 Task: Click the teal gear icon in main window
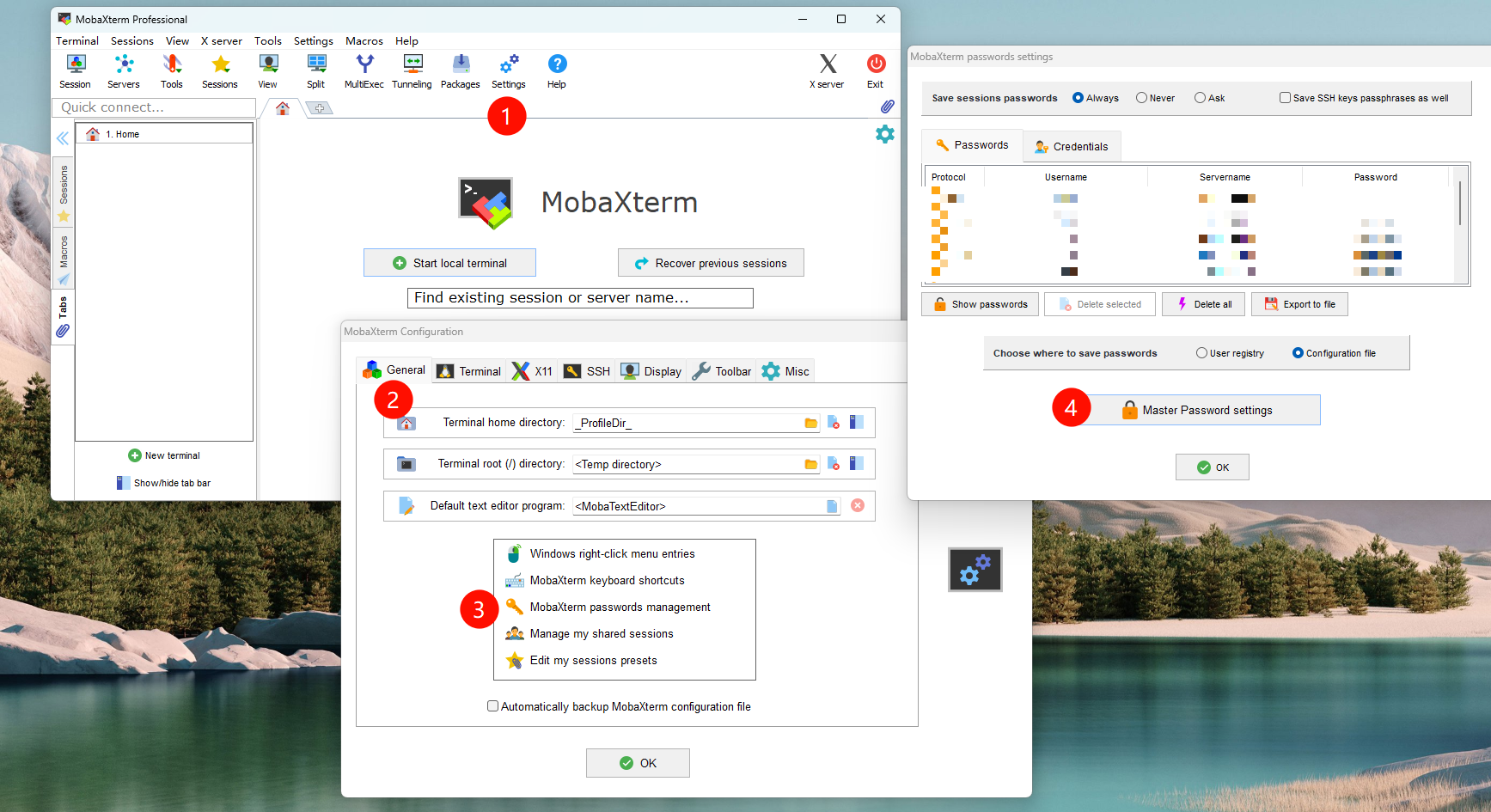coord(885,134)
